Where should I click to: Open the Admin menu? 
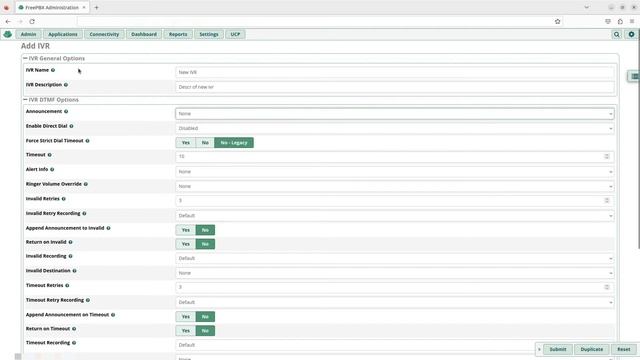coord(28,35)
